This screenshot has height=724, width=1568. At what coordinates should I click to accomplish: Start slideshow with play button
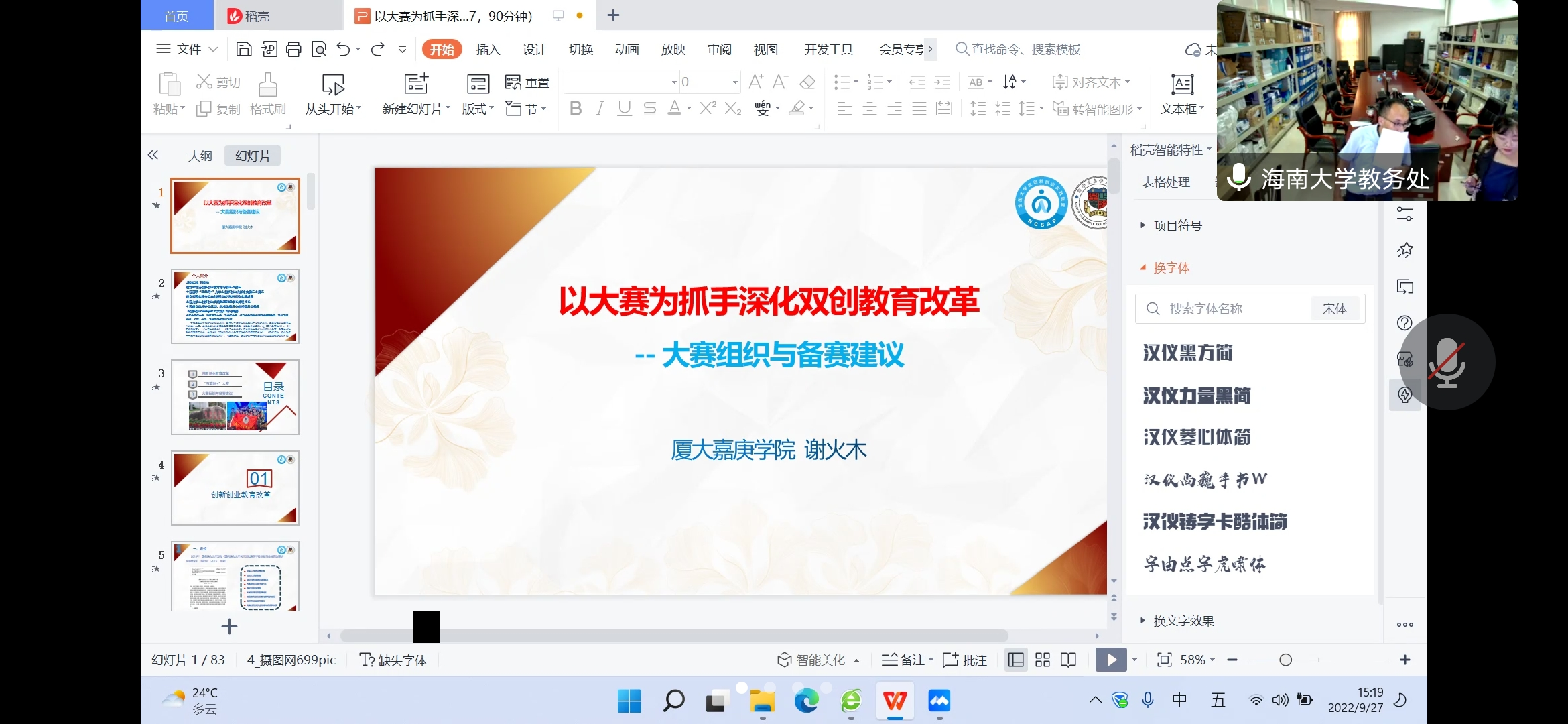coord(1111,660)
